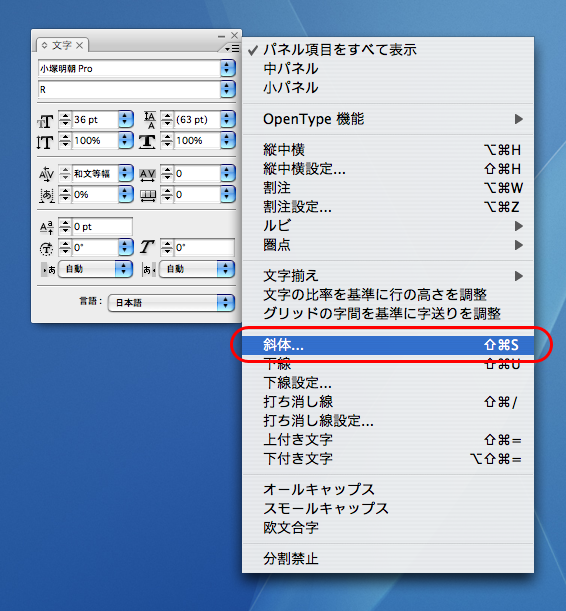Screen dimensions: 566x611
Task: Select 小パネル from the menu
Action: coord(388,88)
